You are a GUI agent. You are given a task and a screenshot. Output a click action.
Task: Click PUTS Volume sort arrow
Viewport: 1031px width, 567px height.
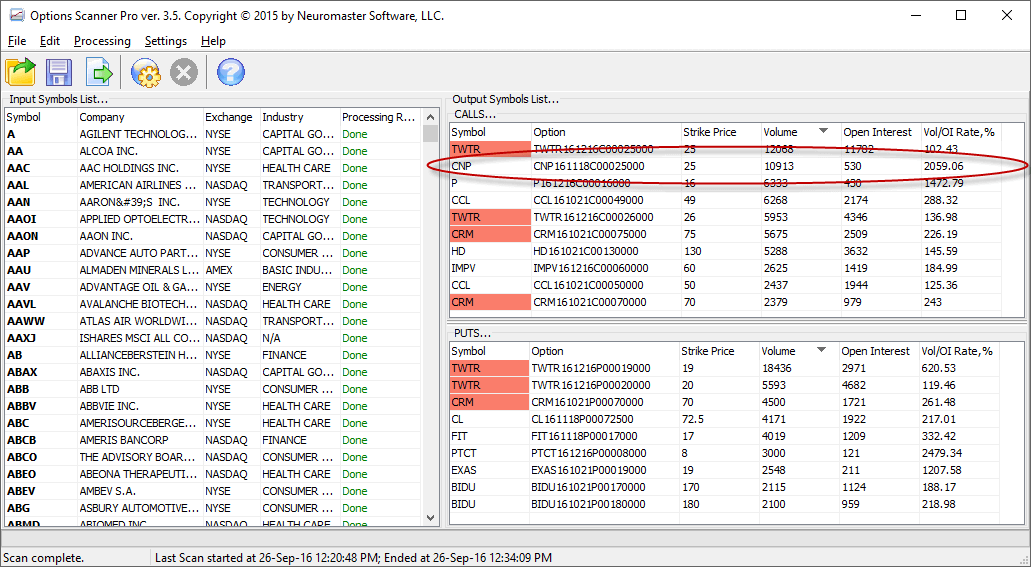[821, 351]
